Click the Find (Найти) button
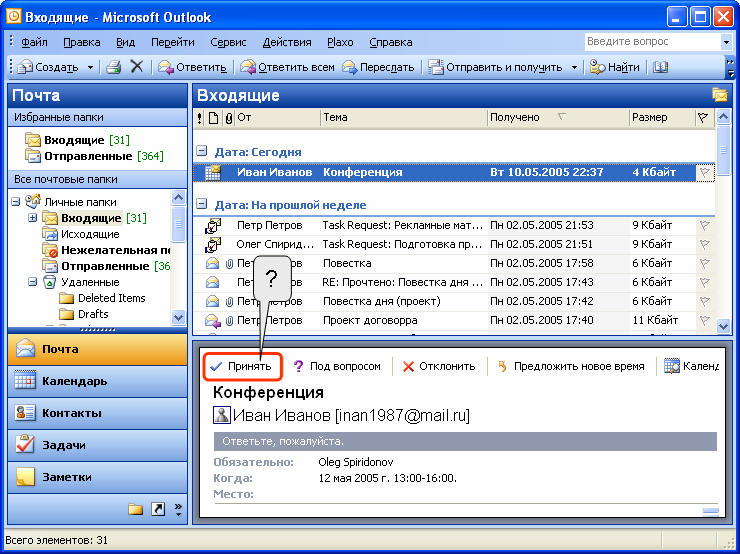The image size is (740, 554). 615,67
